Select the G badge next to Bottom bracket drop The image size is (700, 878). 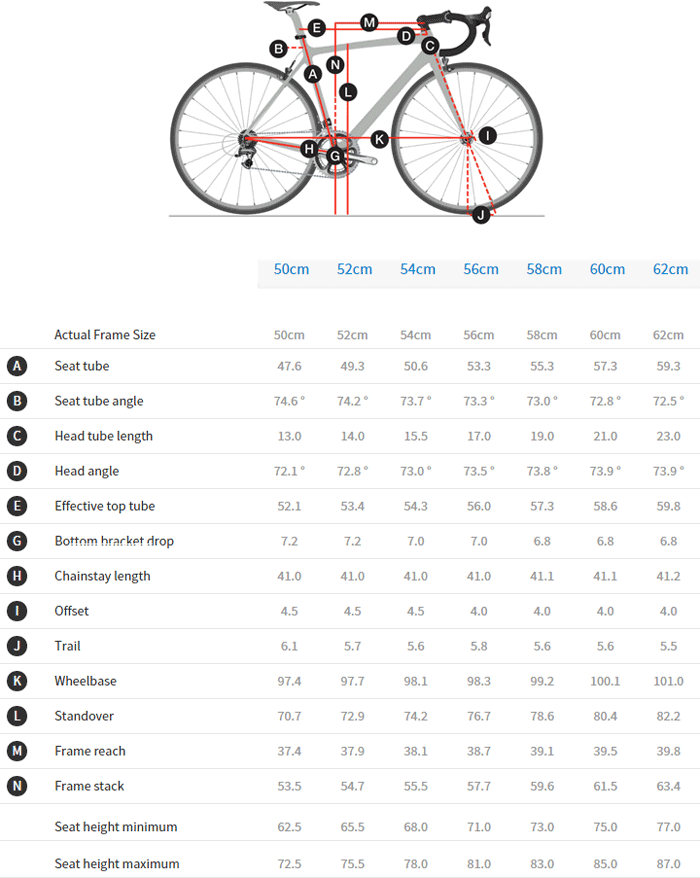[x=16, y=541]
